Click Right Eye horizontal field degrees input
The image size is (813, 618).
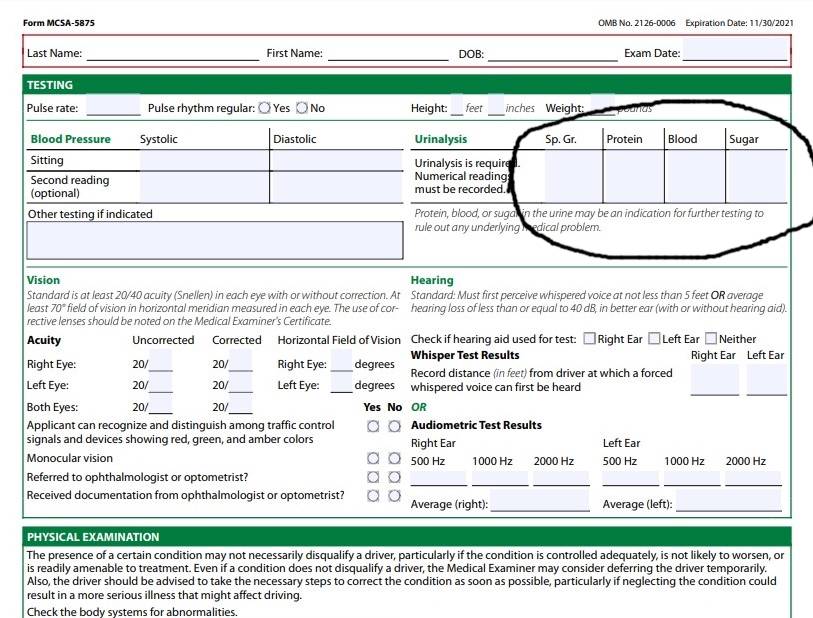[x=342, y=361]
